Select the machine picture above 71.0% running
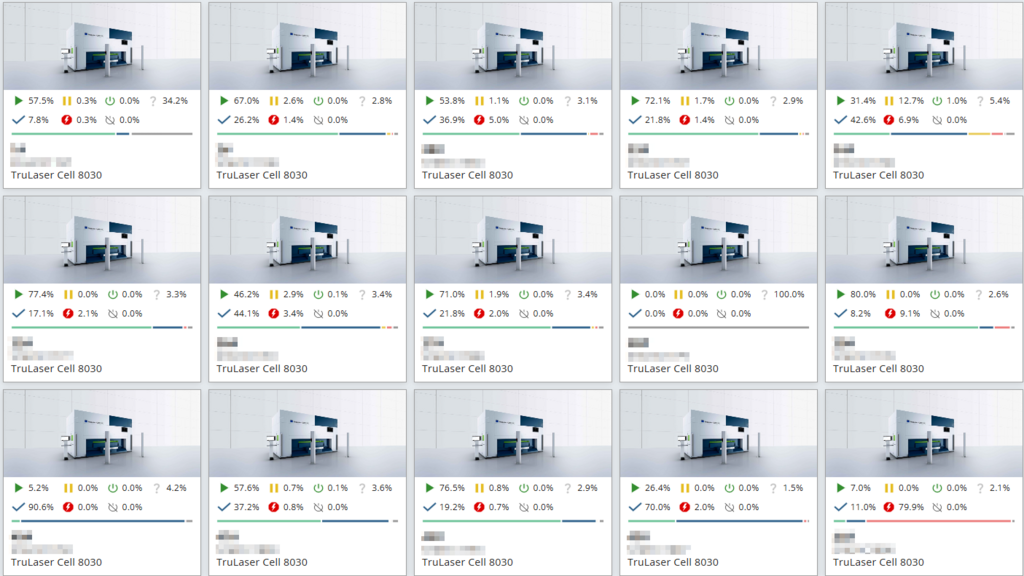This screenshot has width=1024, height=576. [x=513, y=240]
